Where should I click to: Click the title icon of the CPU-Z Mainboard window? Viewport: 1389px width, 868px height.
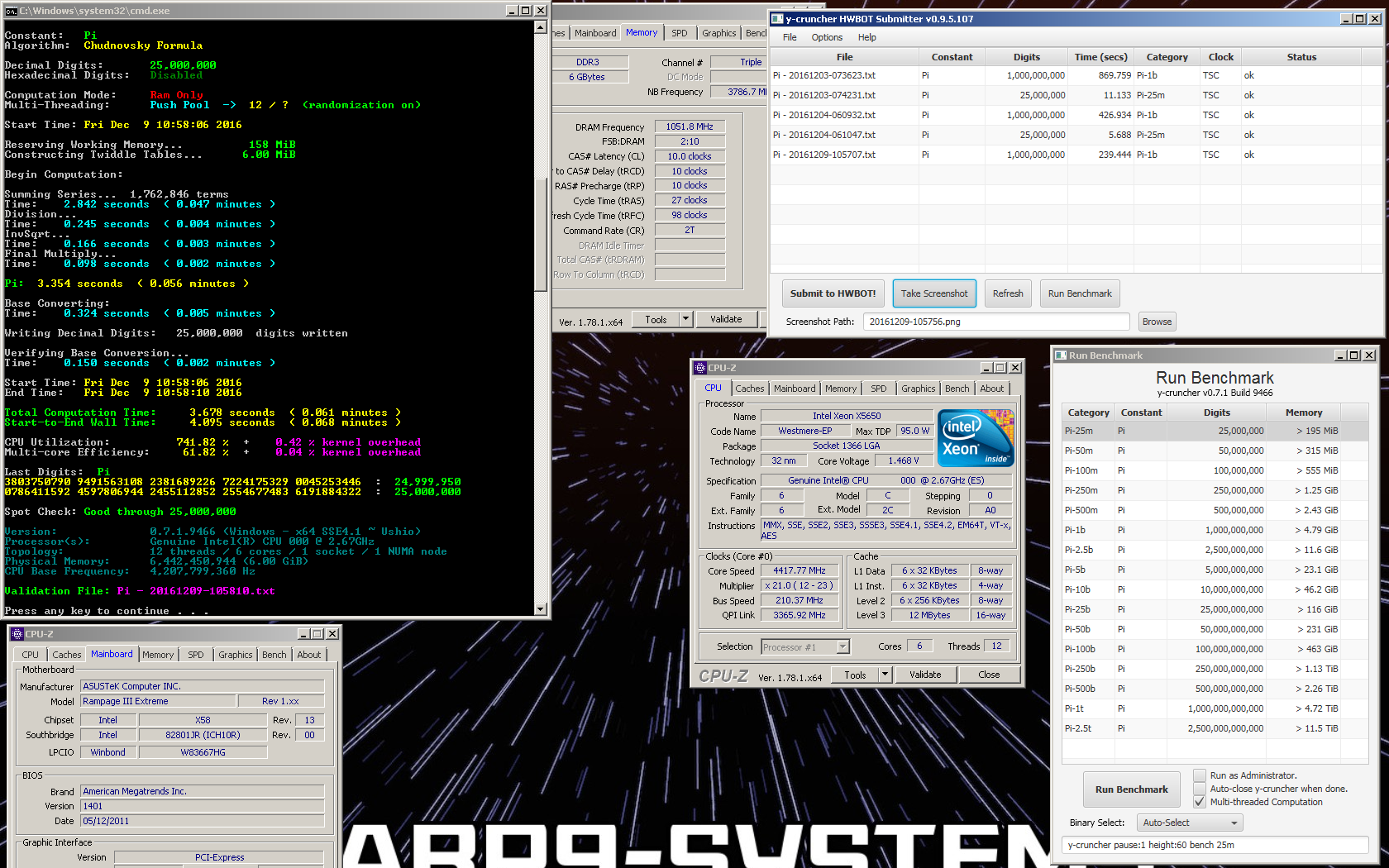17,634
